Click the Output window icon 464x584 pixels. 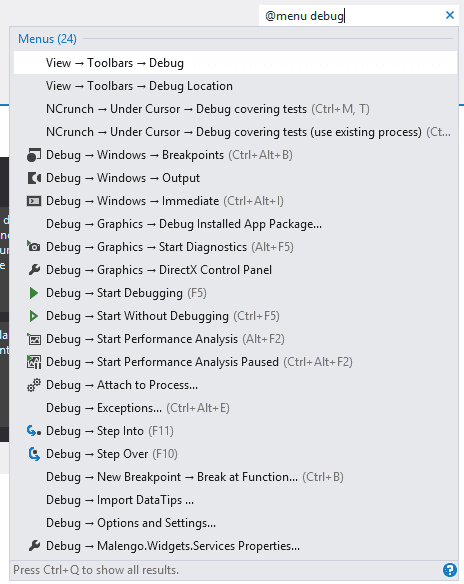(x=34, y=178)
